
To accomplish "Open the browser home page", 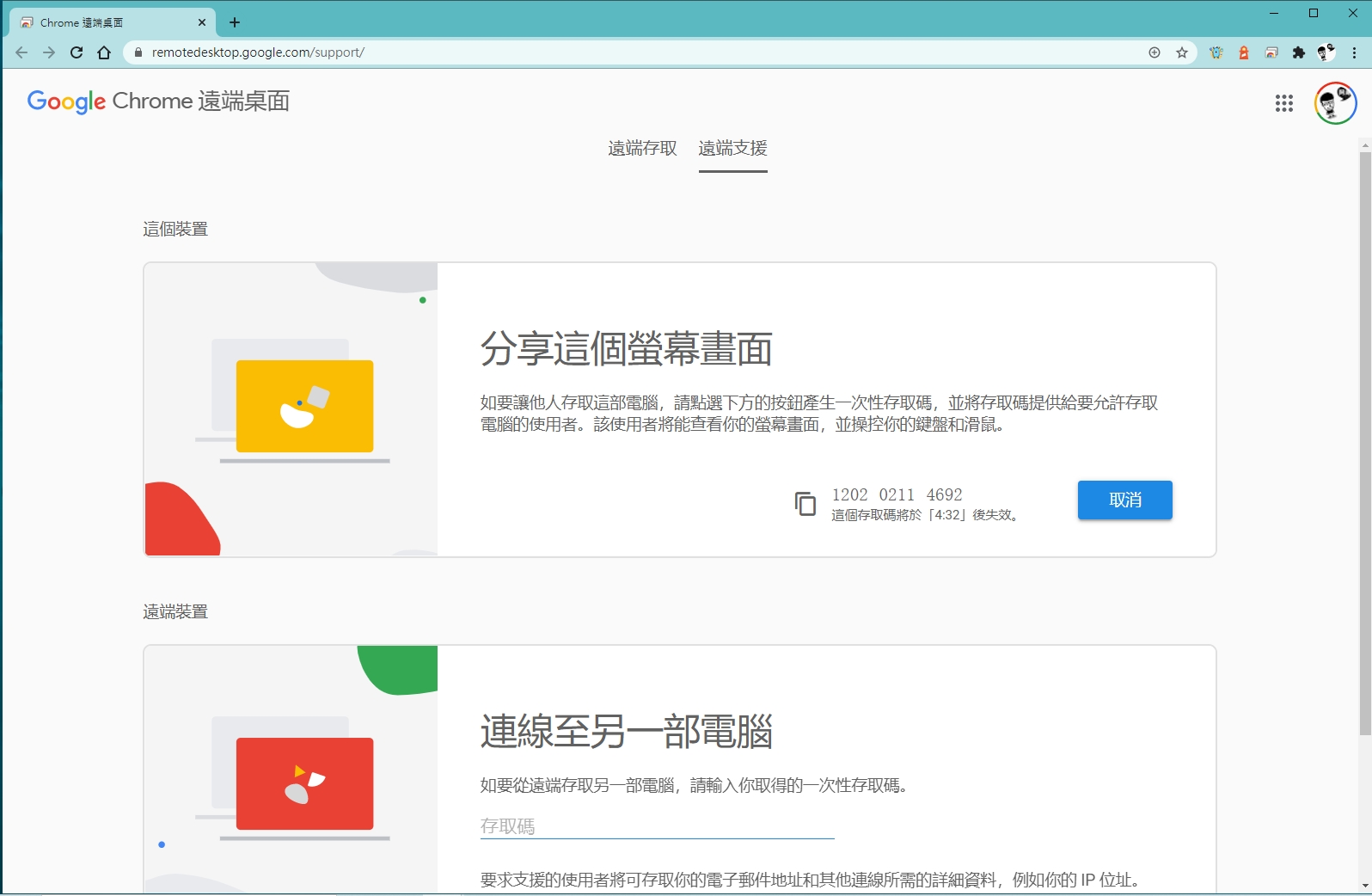I will pos(104,52).
